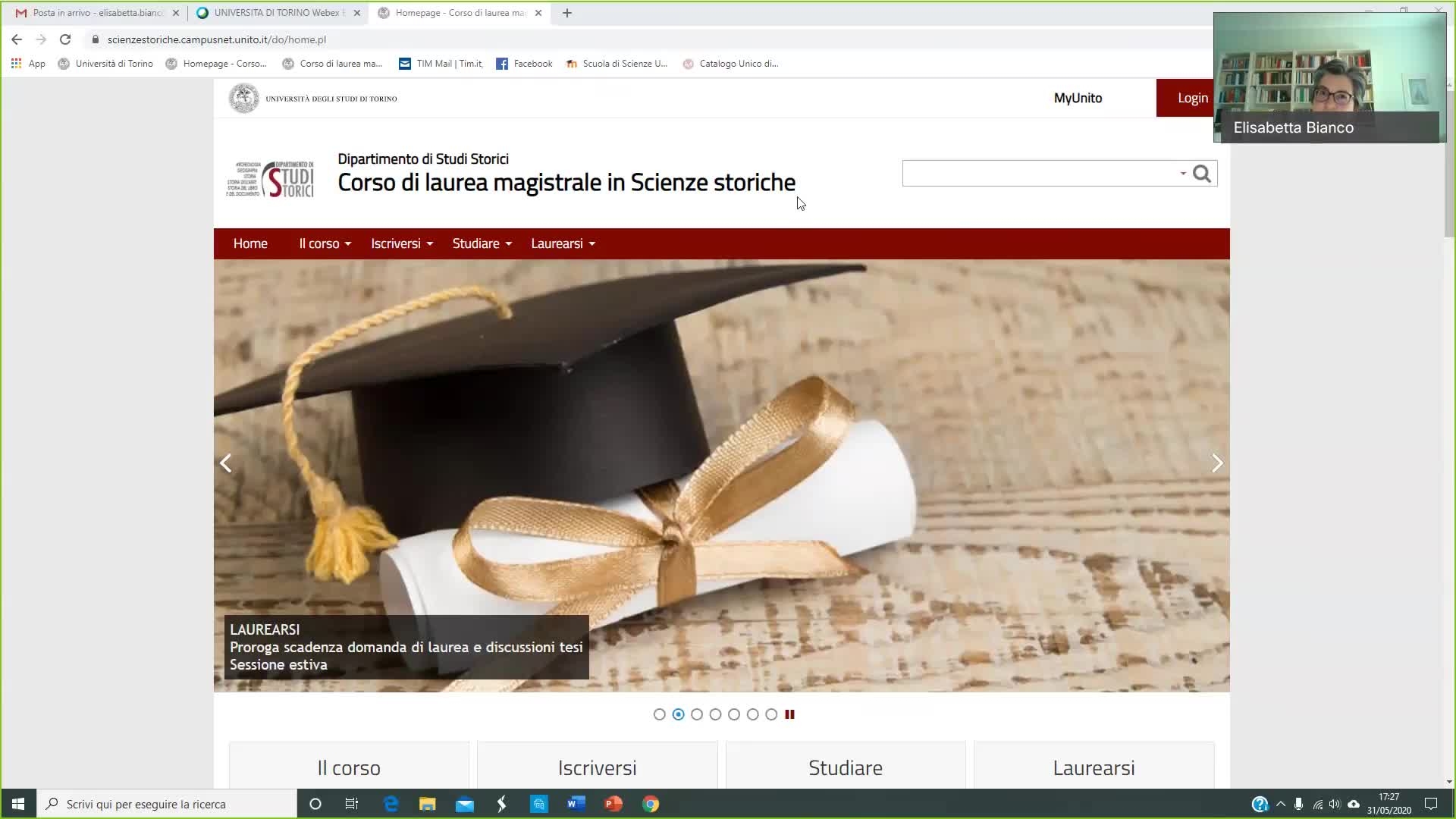The image size is (1456, 819).
Task: Open the MyUnito link
Action: 1078,98
